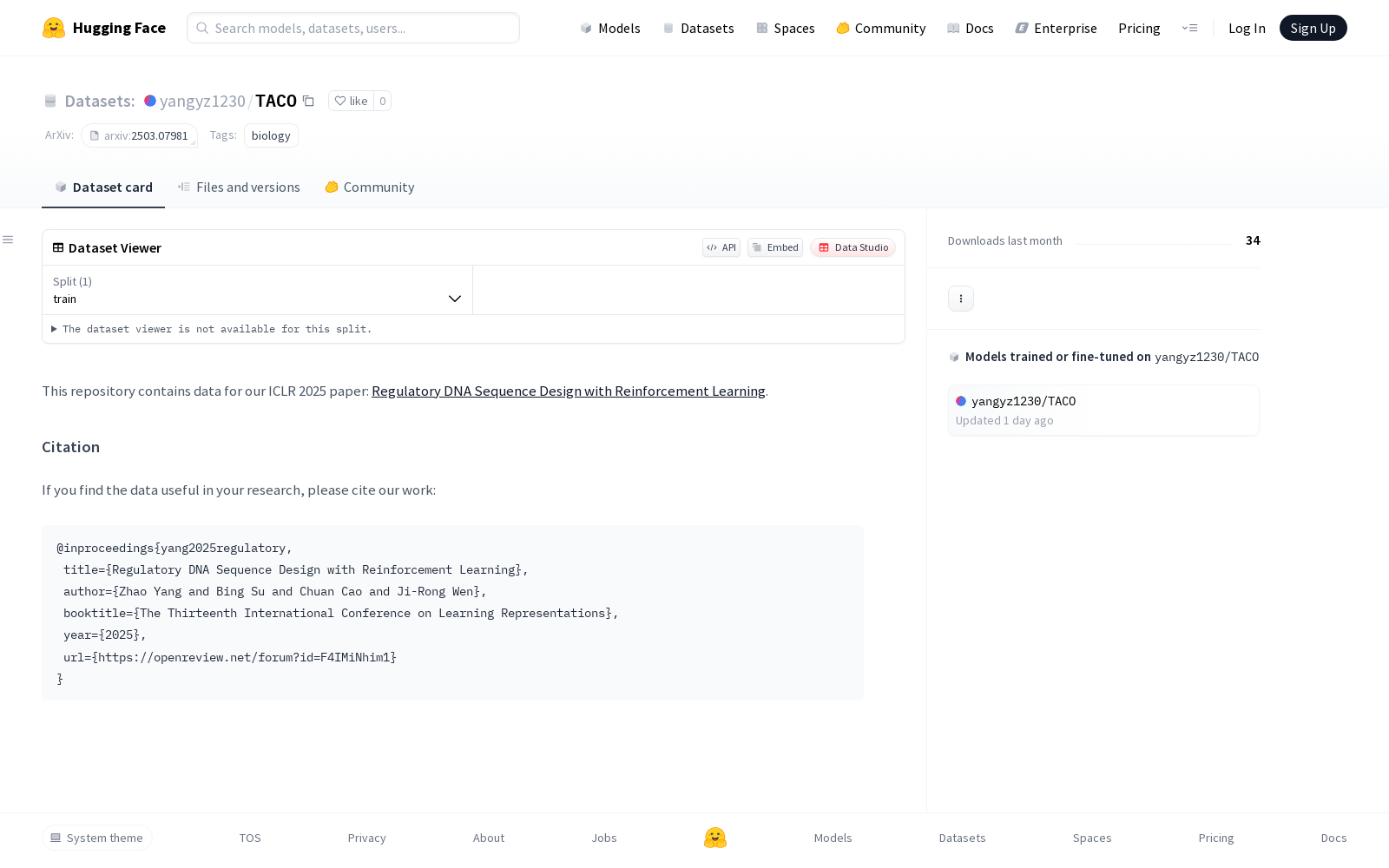The image size is (1389, 868).
Task: Click the search magnifier icon
Action: [202, 28]
